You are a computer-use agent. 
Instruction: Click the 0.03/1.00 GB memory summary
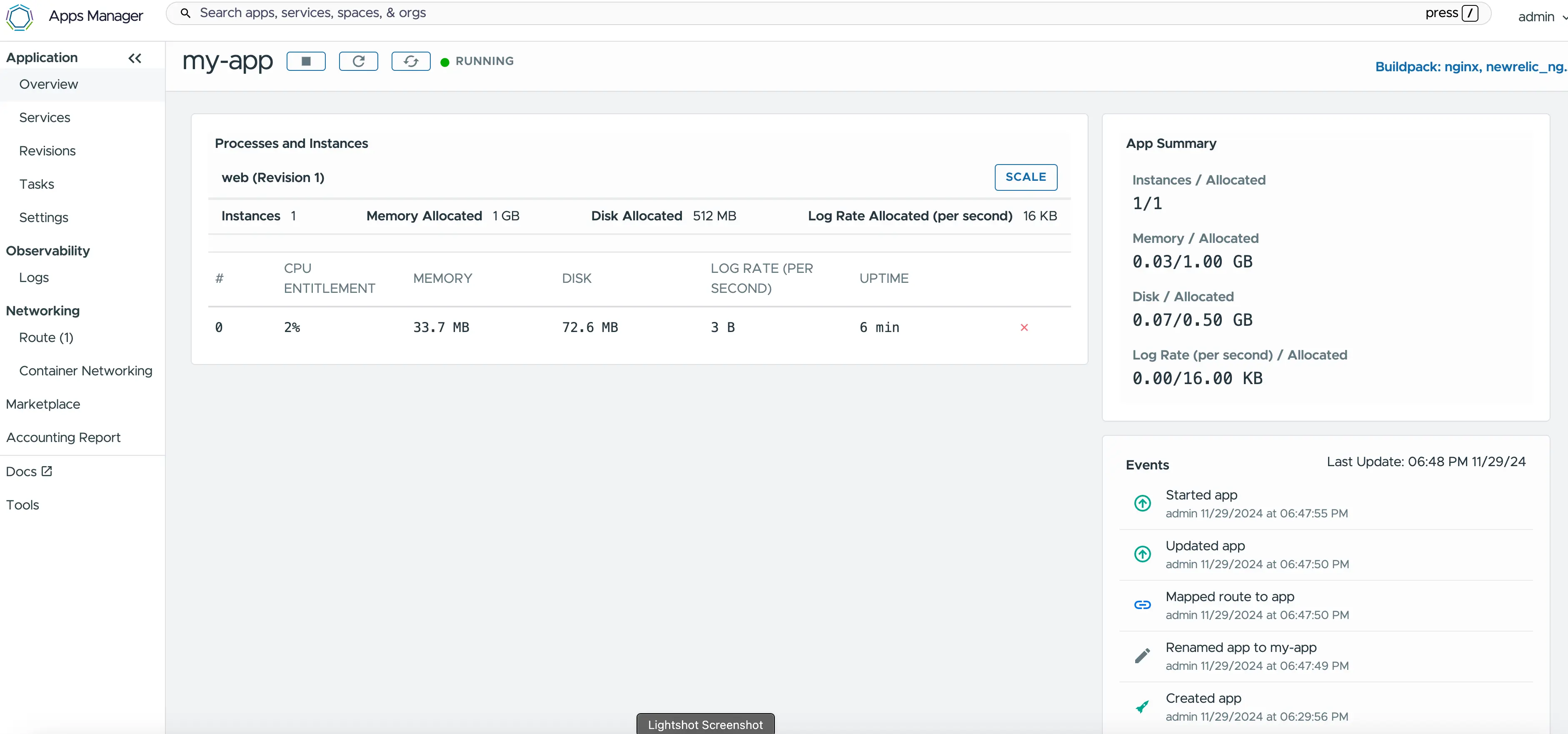click(1192, 262)
